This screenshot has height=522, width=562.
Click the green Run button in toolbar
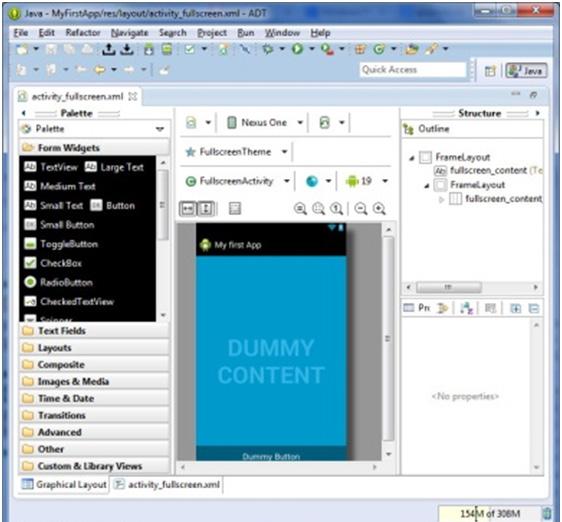[x=297, y=49]
